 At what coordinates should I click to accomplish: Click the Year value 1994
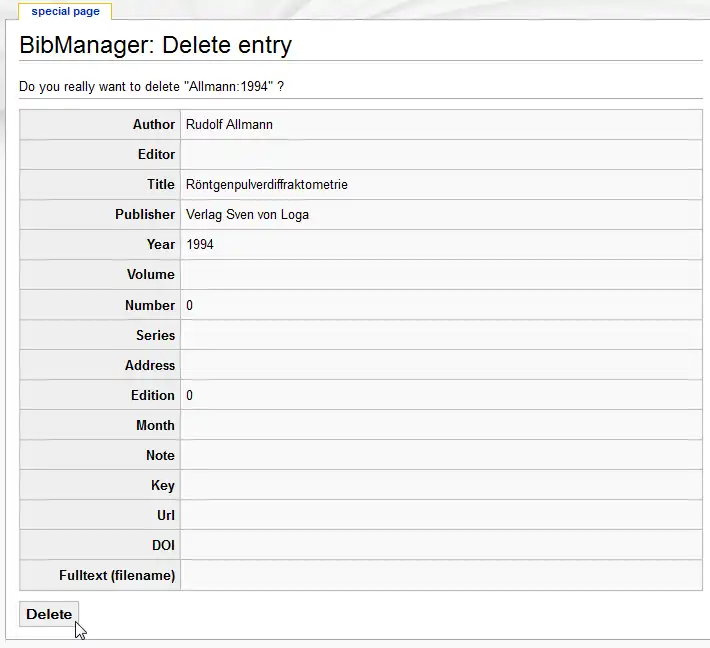(x=200, y=244)
